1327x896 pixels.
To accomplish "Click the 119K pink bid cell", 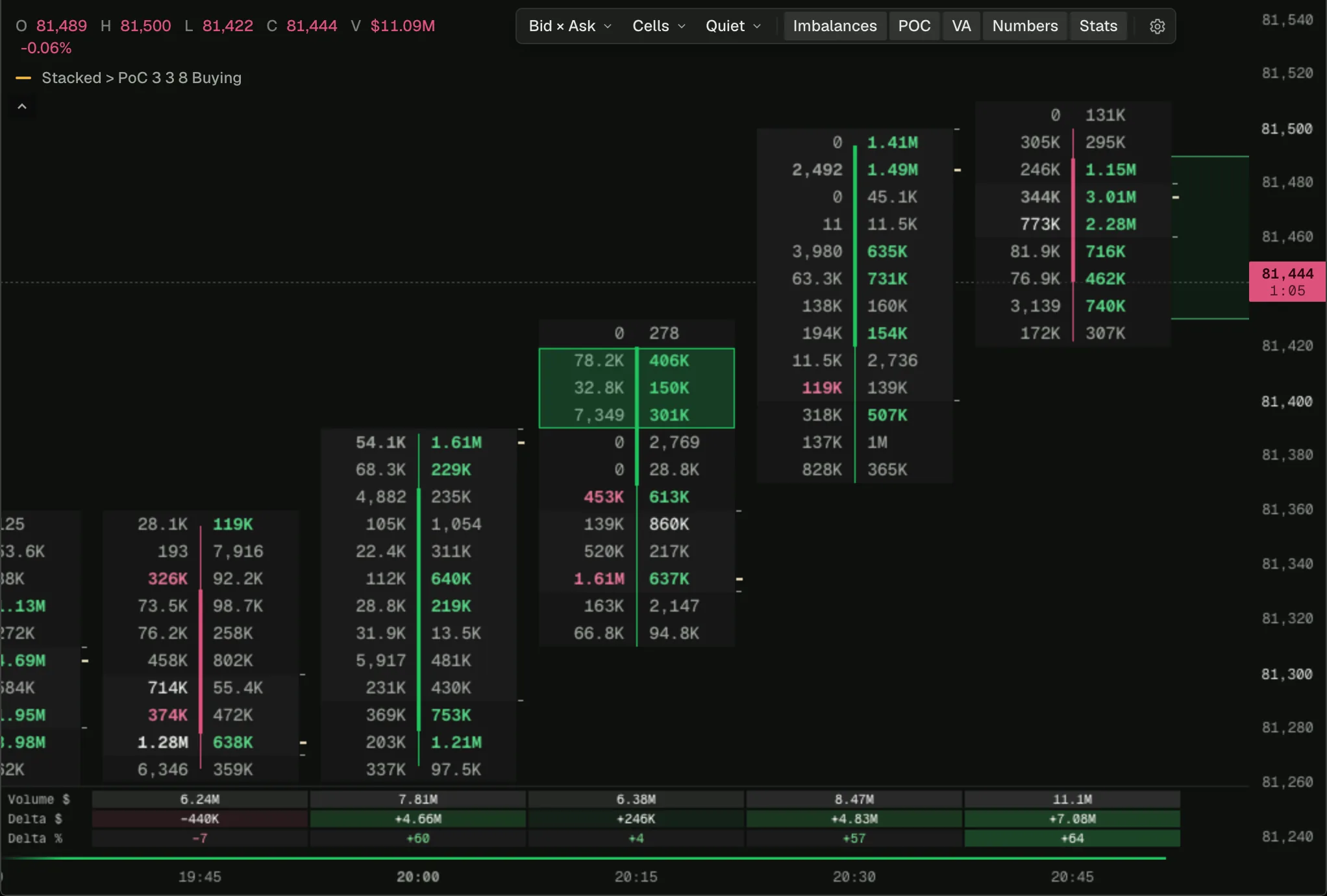I will 822,388.
